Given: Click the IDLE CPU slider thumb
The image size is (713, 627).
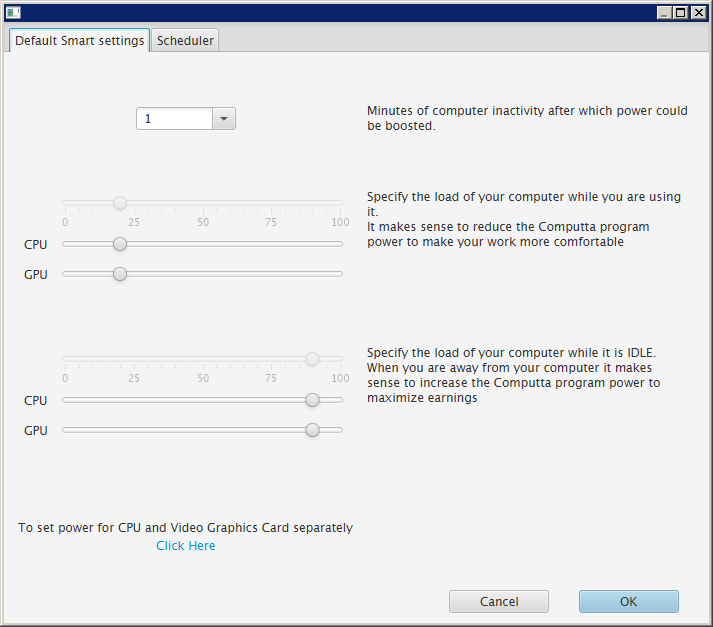Looking at the screenshot, I should [x=312, y=400].
